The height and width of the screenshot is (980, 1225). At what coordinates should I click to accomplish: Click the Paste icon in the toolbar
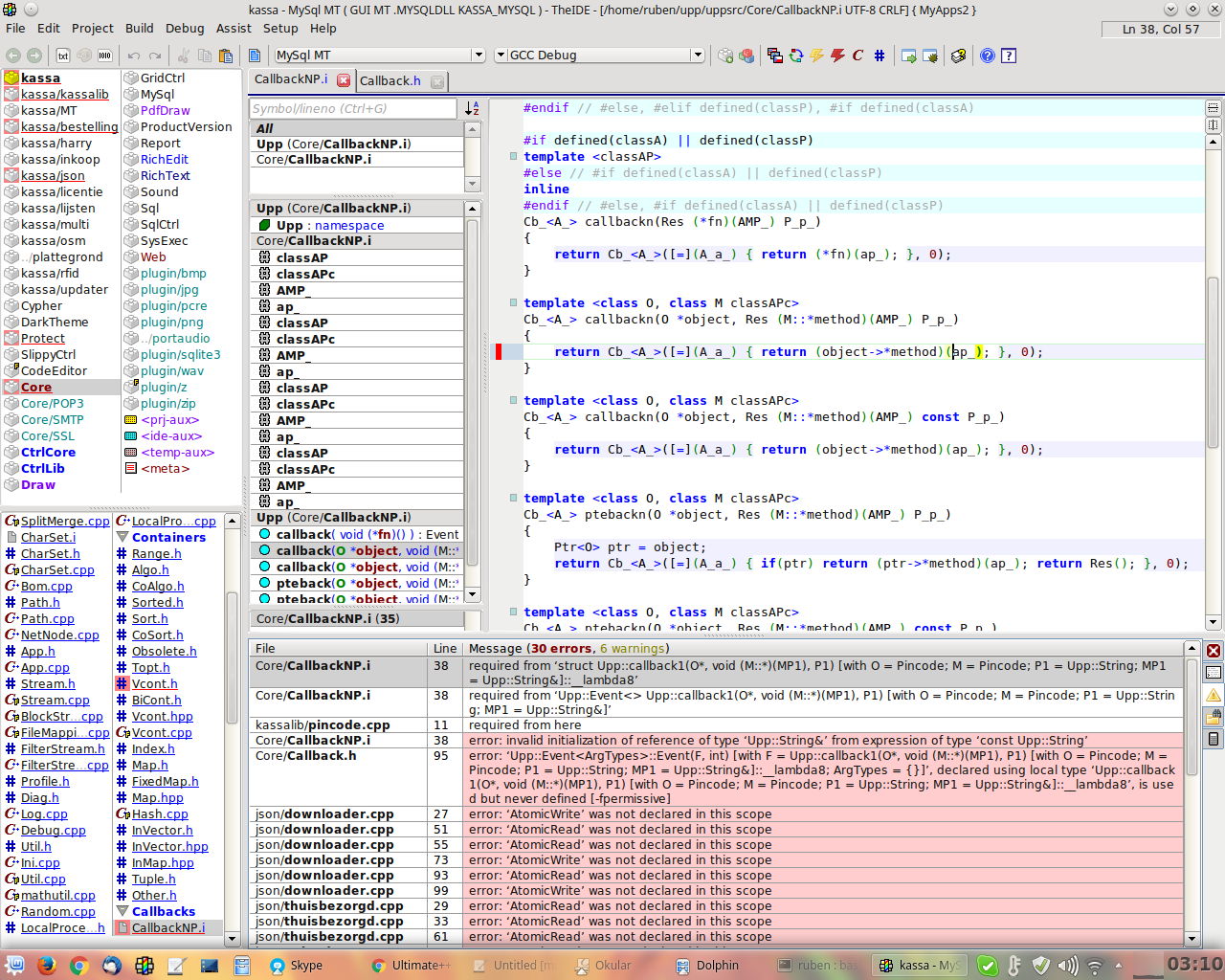pos(226,56)
